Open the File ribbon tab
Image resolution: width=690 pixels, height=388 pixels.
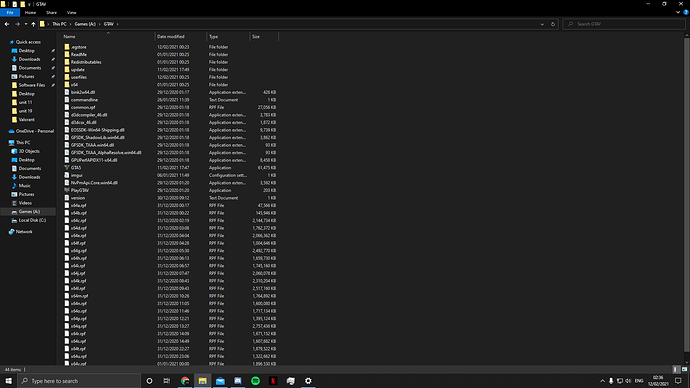click(x=10, y=13)
